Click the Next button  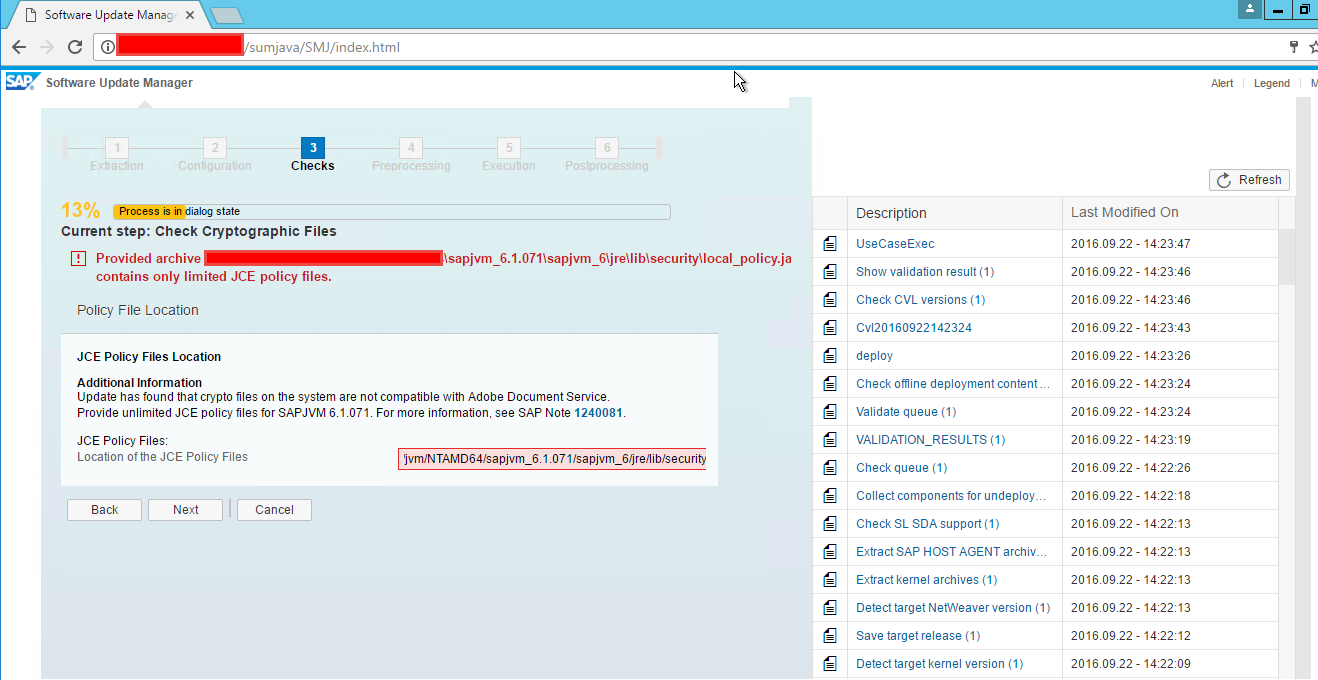[186, 510]
